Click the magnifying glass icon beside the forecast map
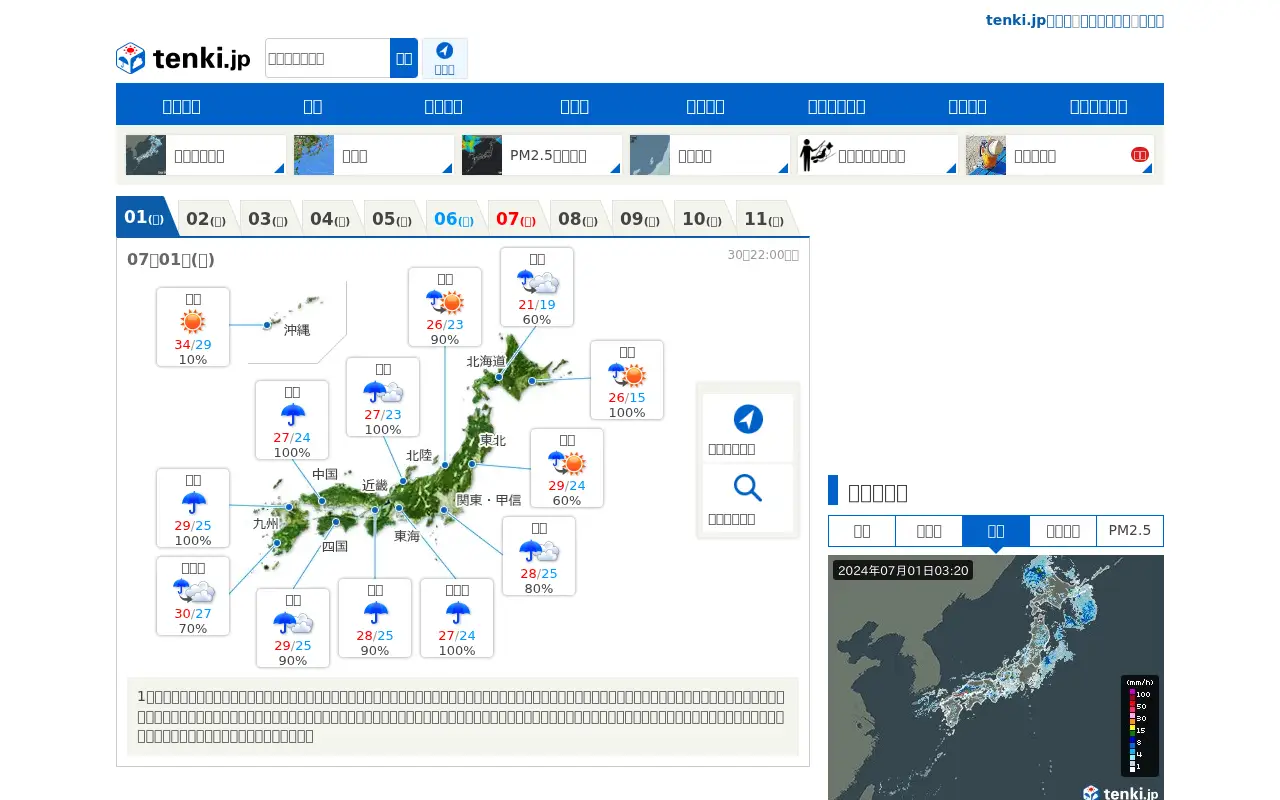This screenshot has width=1280, height=800. point(748,488)
